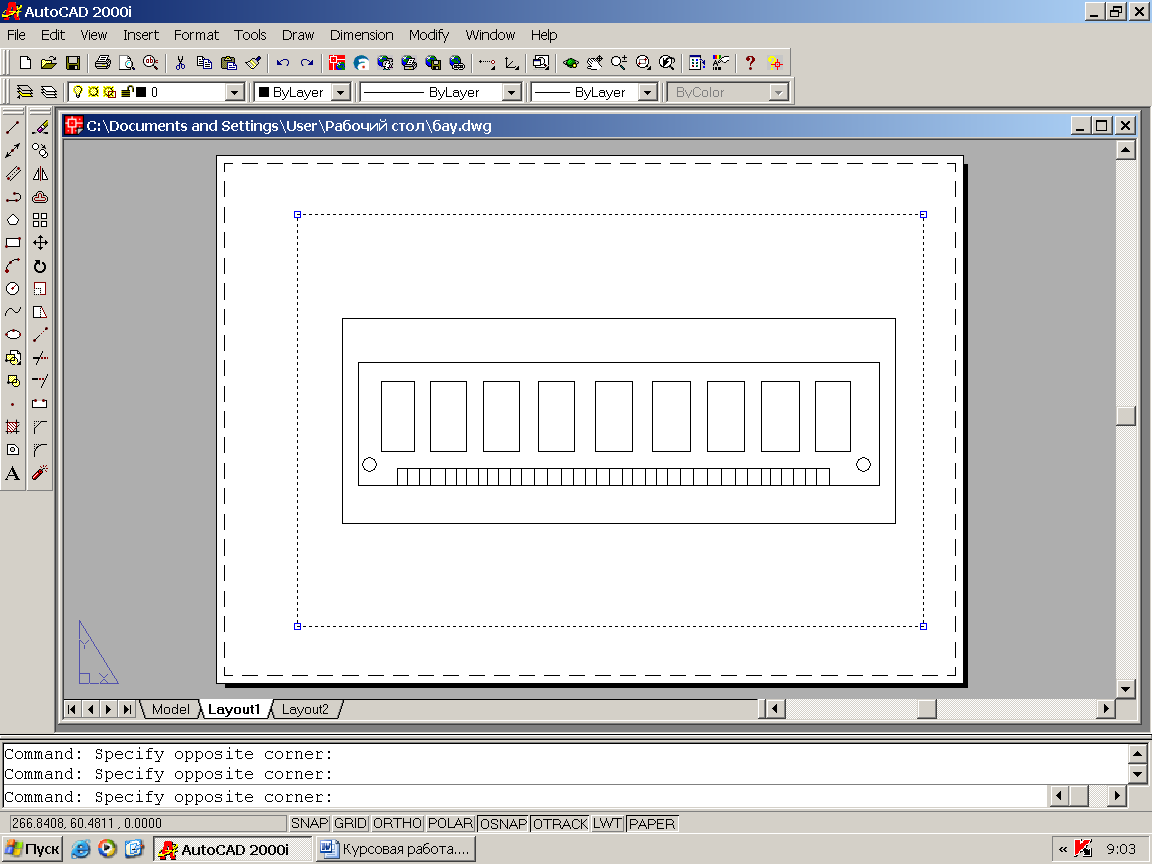This screenshot has height=864, width=1152.
Task: Select the Circle draw tool
Action: click(12, 289)
